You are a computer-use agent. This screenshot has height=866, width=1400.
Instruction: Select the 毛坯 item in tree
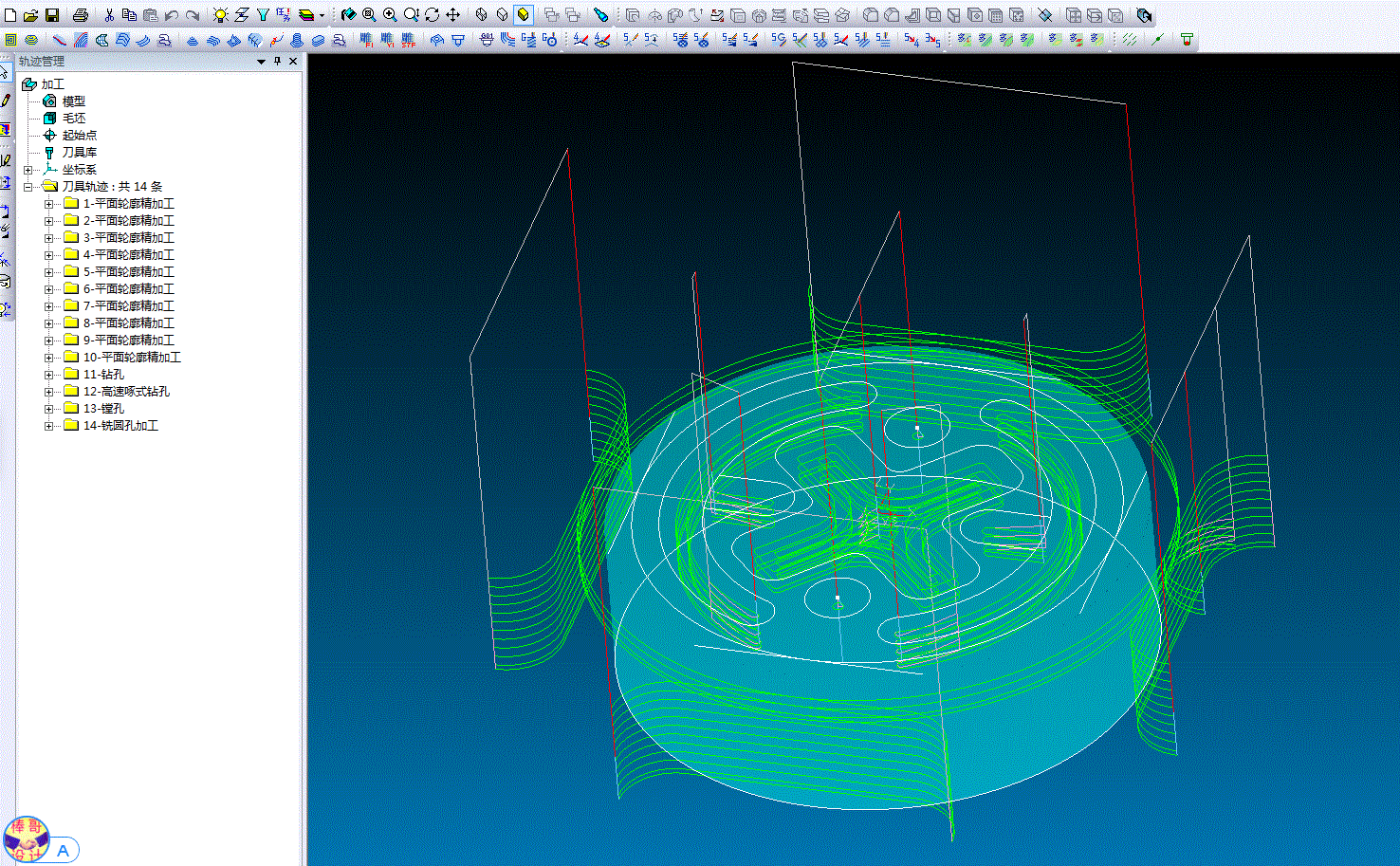74,119
